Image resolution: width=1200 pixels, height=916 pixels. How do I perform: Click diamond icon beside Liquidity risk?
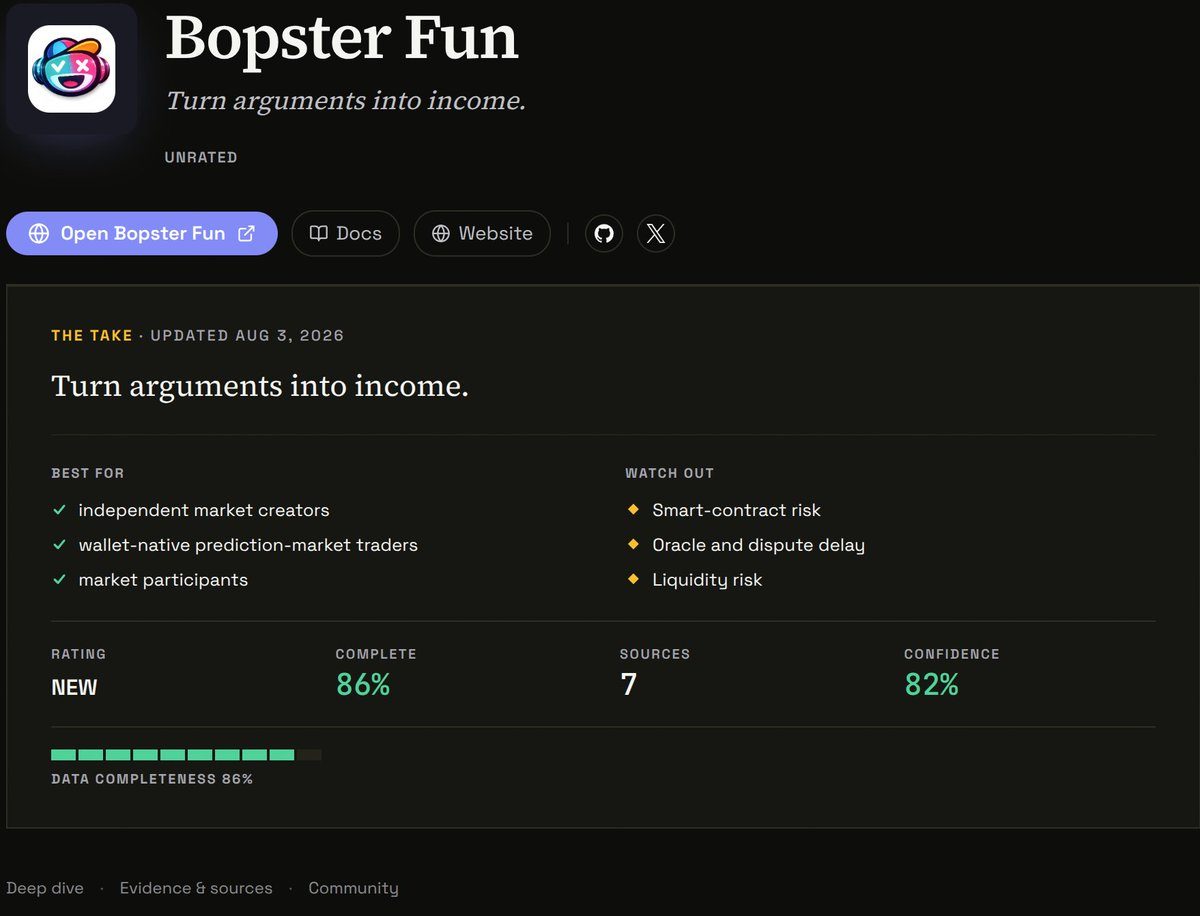[633, 579]
